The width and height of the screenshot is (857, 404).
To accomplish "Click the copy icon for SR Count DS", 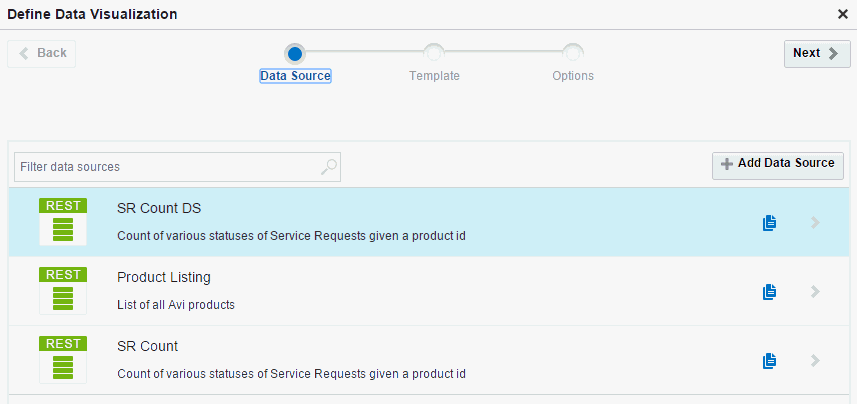I will (x=769, y=223).
